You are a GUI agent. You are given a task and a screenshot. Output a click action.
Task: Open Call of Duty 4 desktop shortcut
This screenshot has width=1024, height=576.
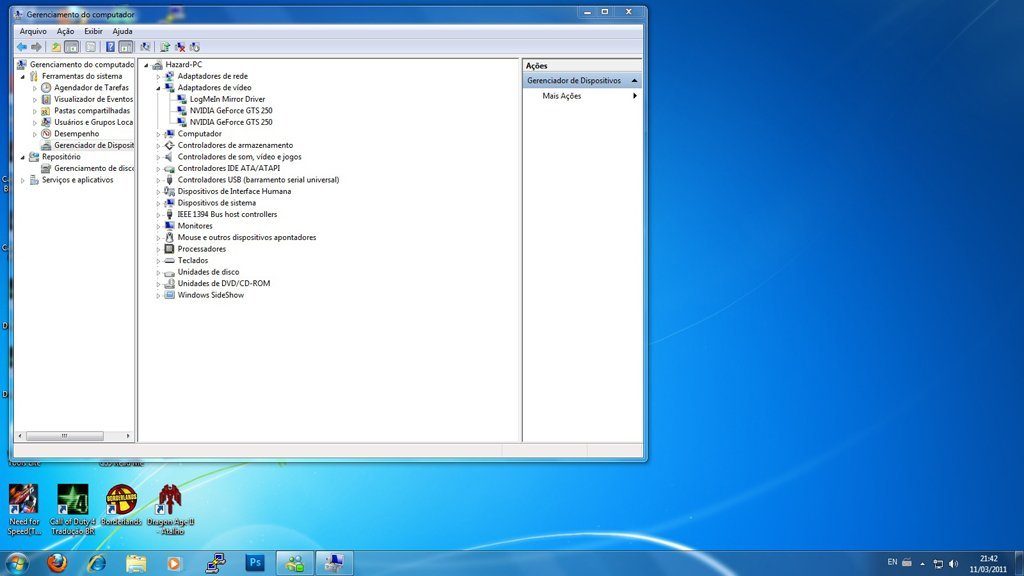(72, 509)
